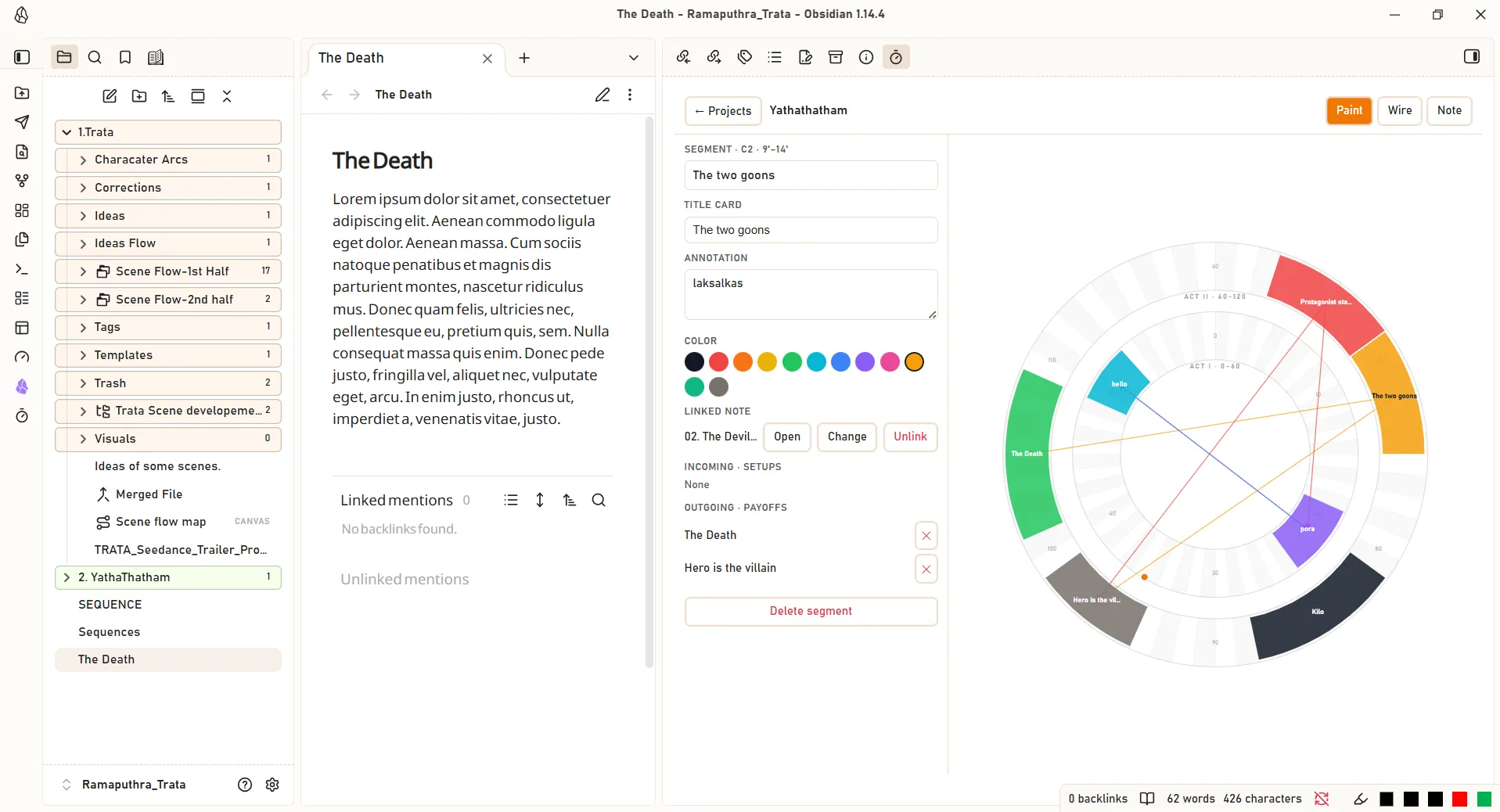
Task: Pick the red color swatch
Action: [718, 361]
